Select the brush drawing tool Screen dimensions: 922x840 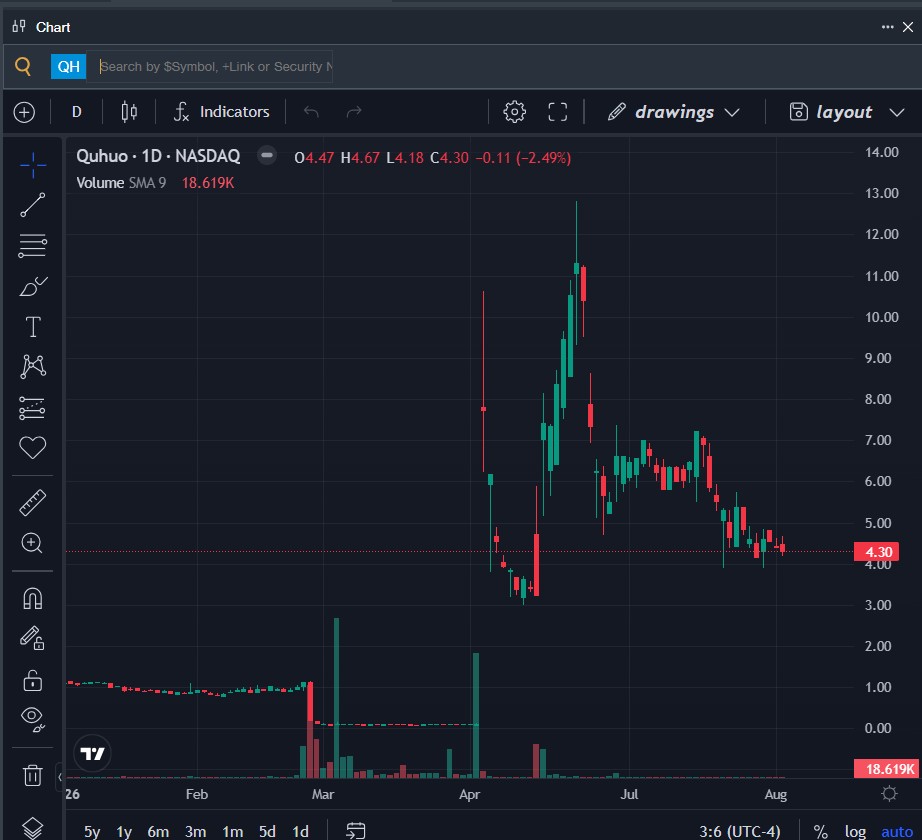[32, 286]
